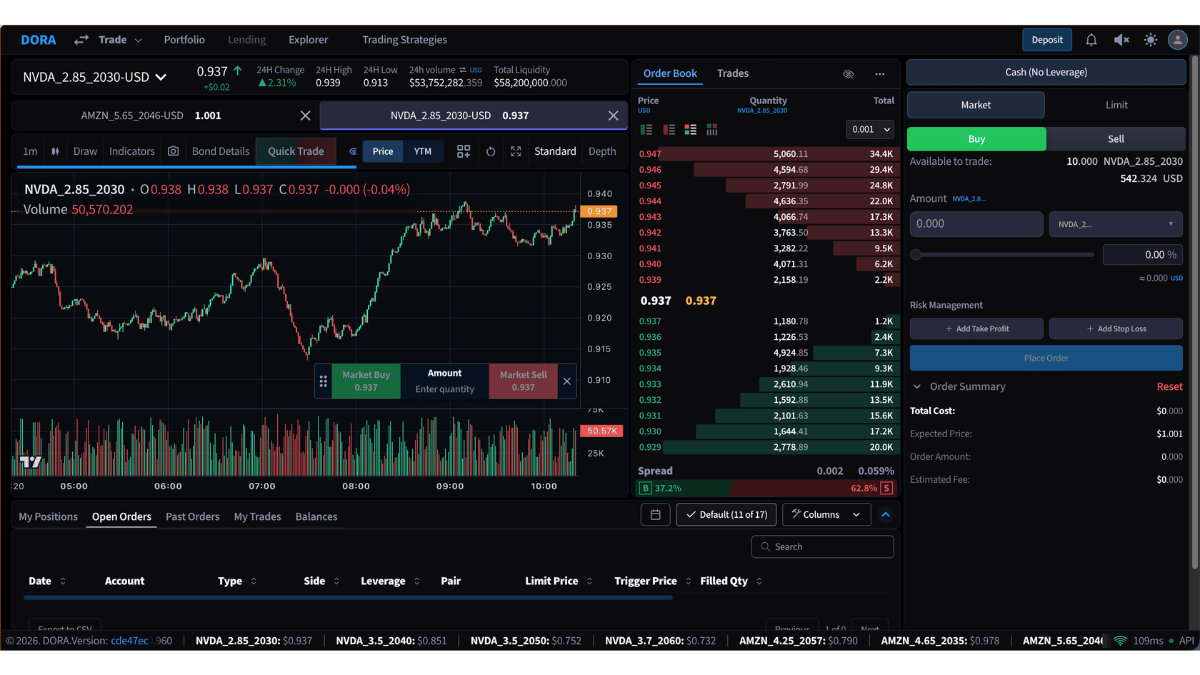Select Standard chart view
The height and width of the screenshot is (675, 1200).
[555, 151]
